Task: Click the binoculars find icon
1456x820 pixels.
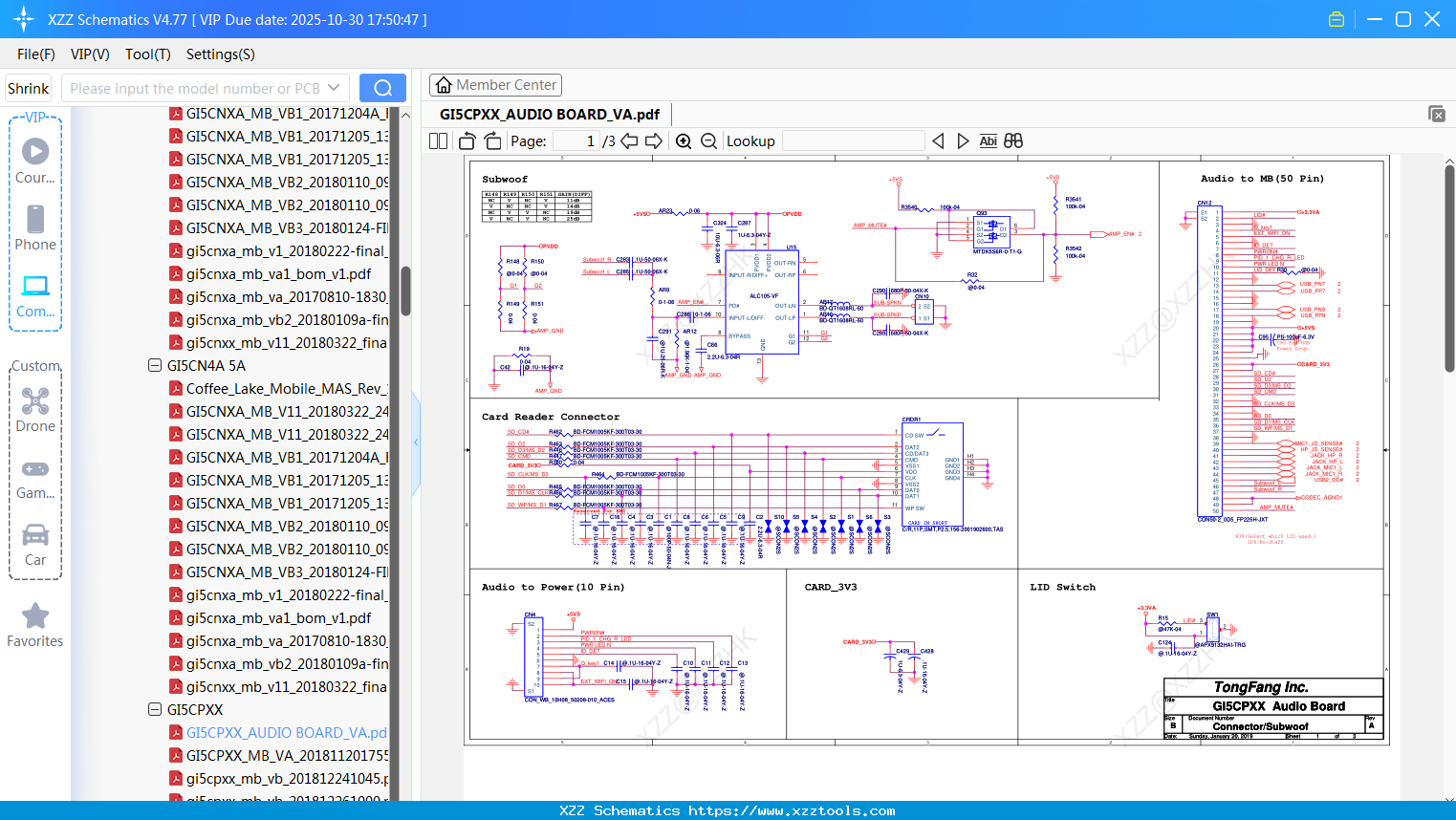Action: pyautogui.click(x=1013, y=141)
